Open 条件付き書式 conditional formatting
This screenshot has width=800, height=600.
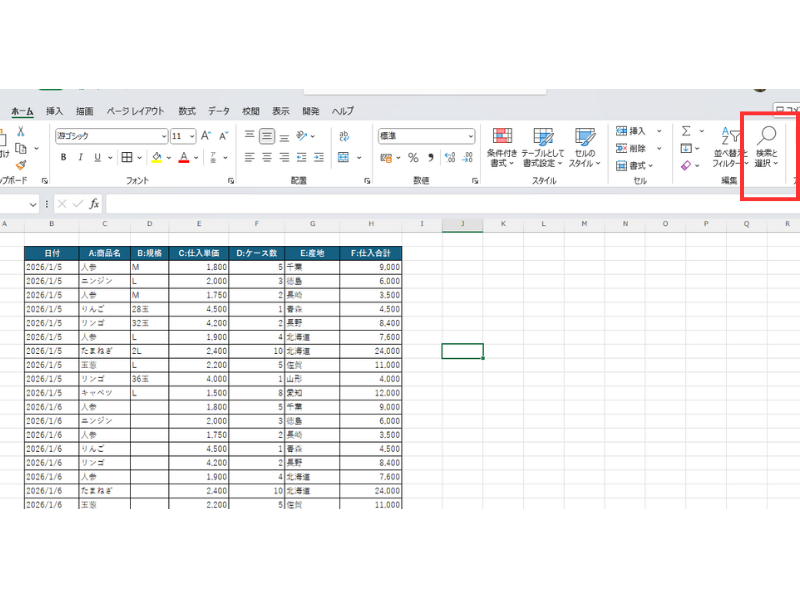click(x=502, y=146)
